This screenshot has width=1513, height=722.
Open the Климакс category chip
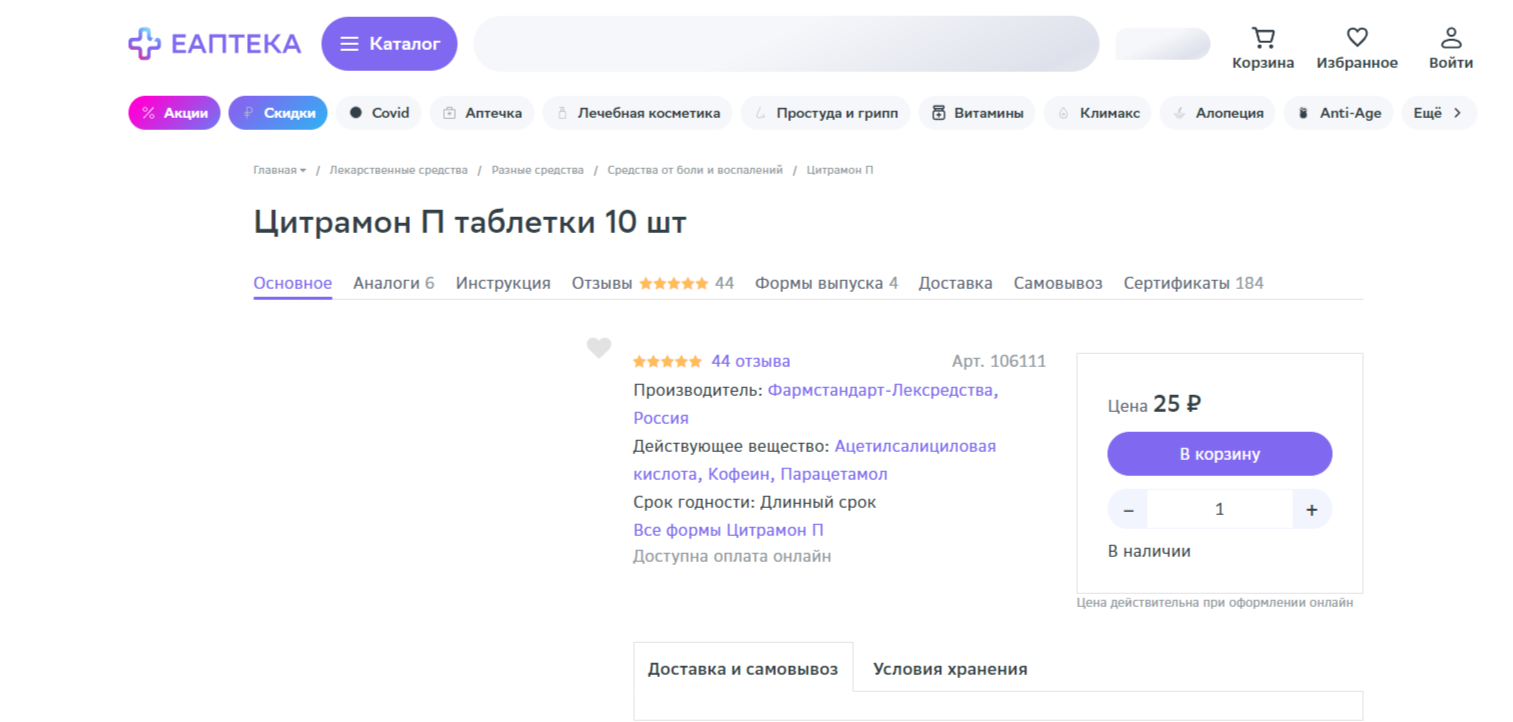(x=1098, y=113)
